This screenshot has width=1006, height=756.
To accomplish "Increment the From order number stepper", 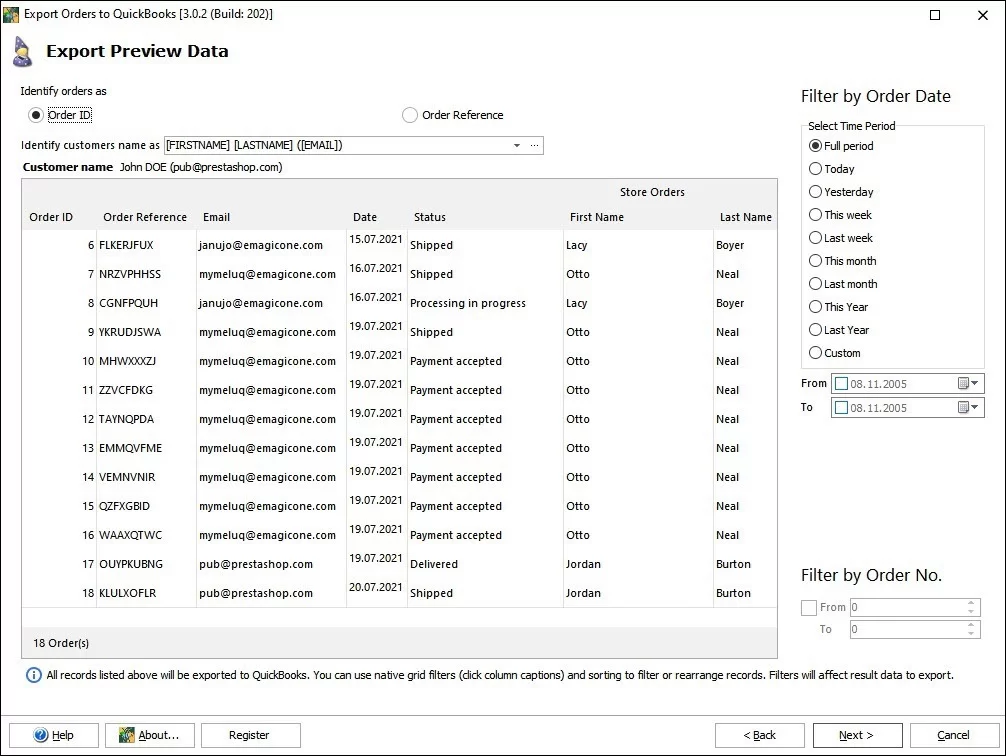I will point(971,603).
